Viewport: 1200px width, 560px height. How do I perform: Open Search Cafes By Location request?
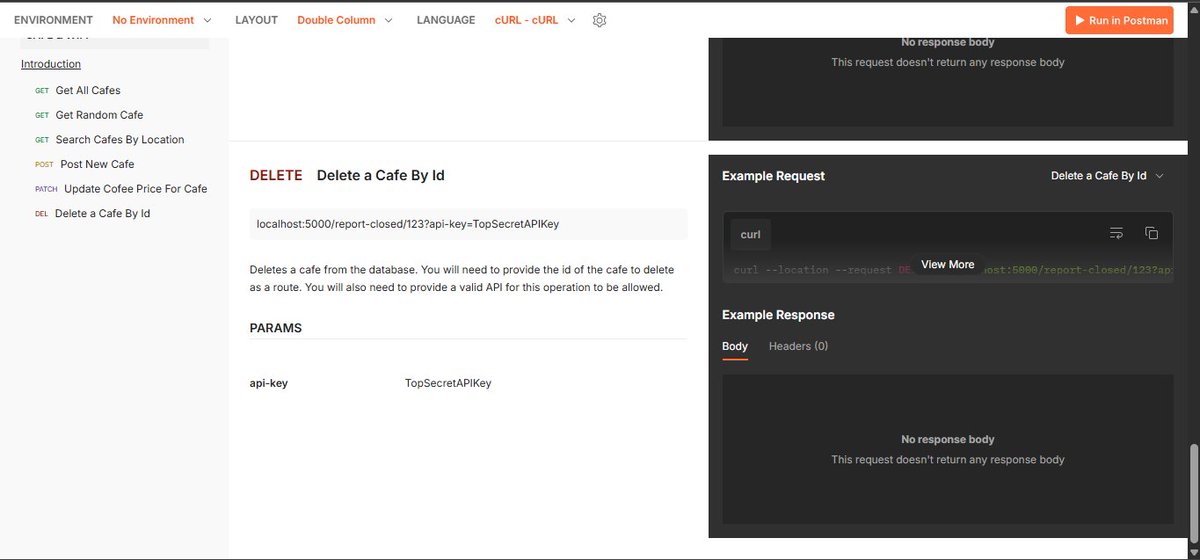point(120,140)
